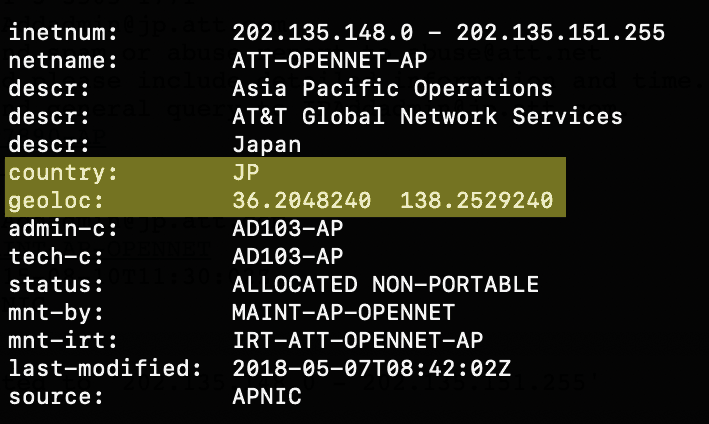Select timestamp 2018-05-07T08:42:02Z
This screenshot has width=709, height=424.
coord(372,369)
